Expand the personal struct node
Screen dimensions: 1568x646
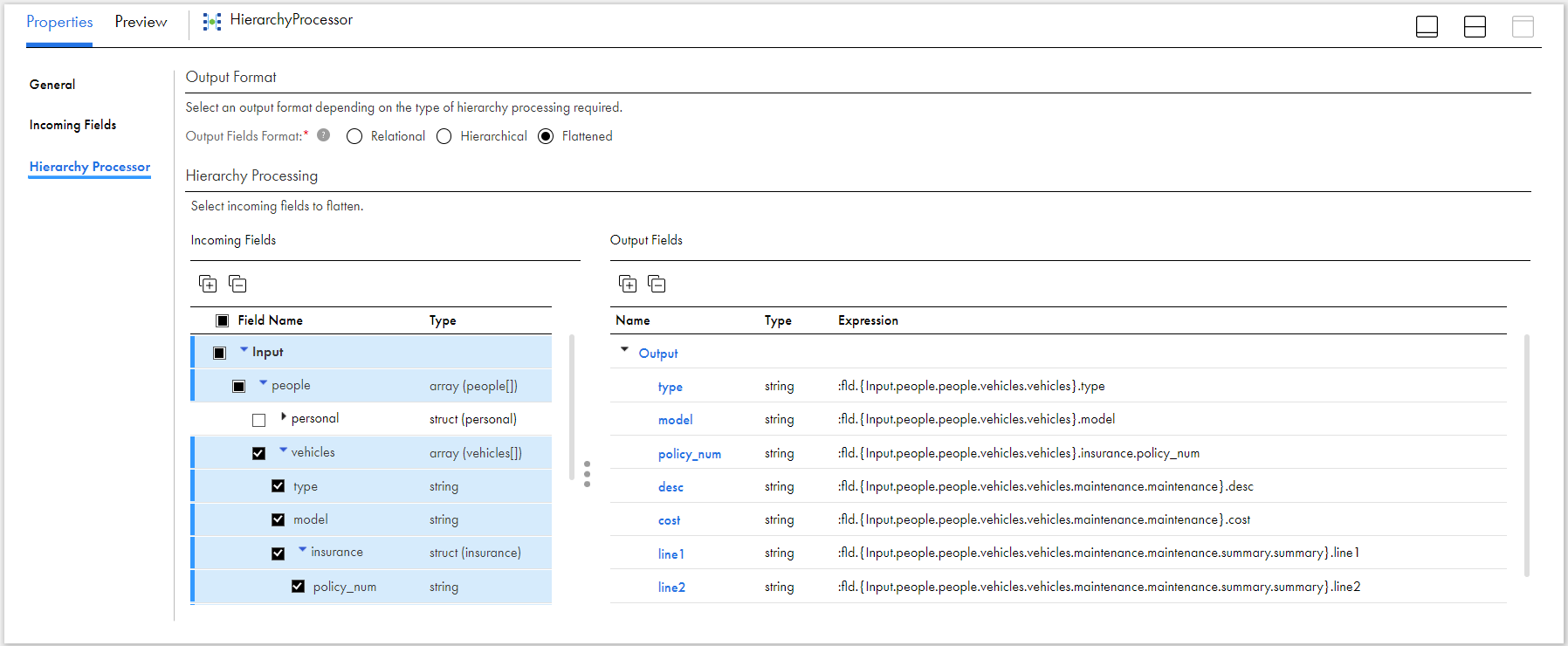(284, 417)
